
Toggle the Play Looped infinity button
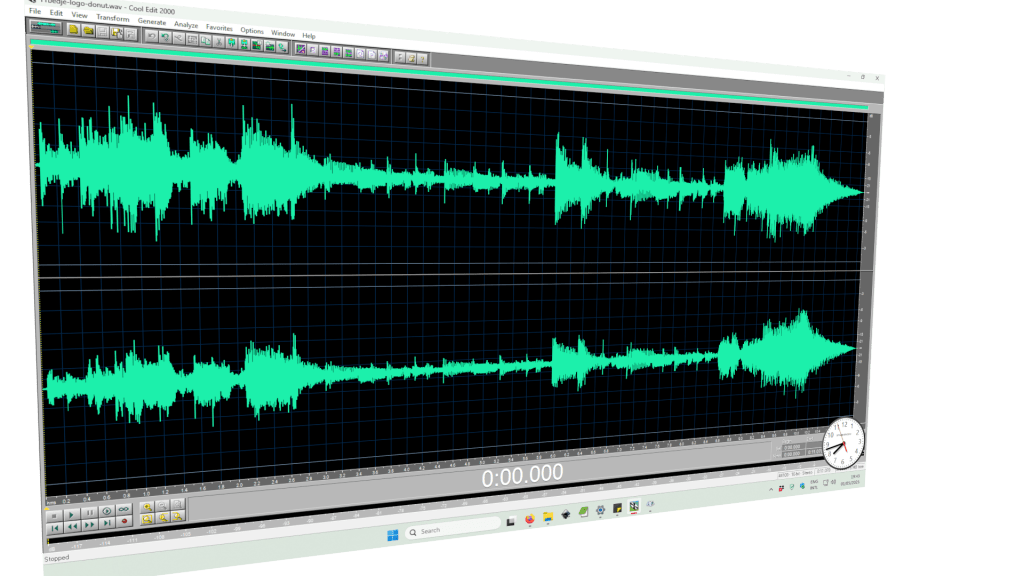123,511
